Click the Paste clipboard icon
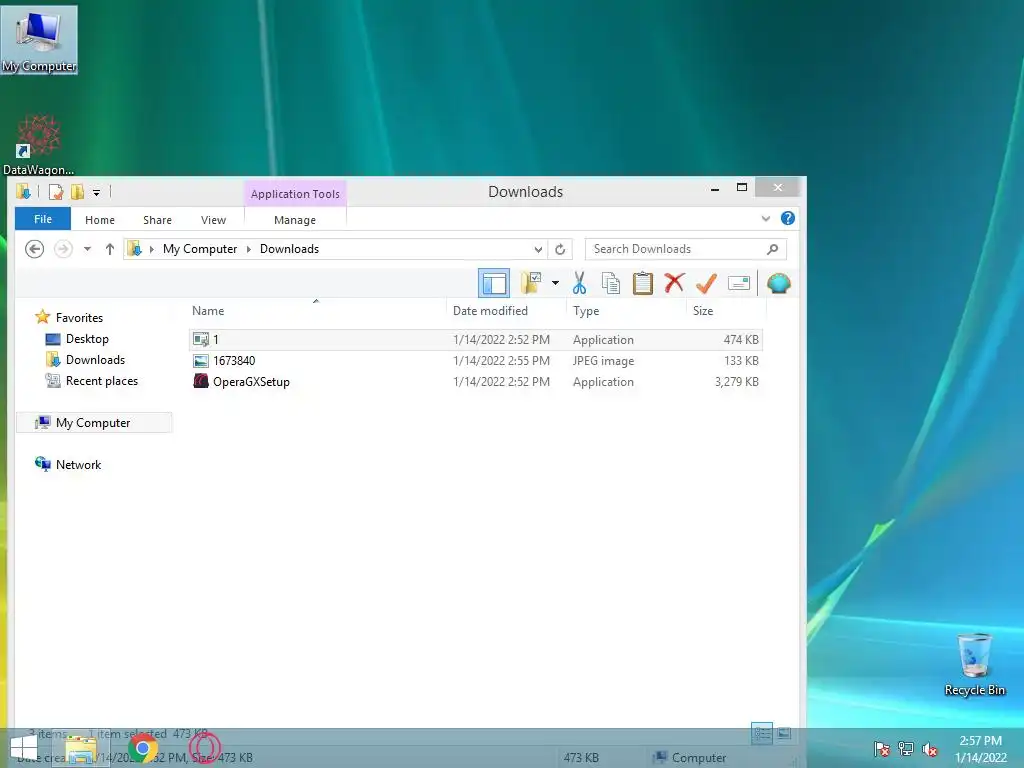 643,283
